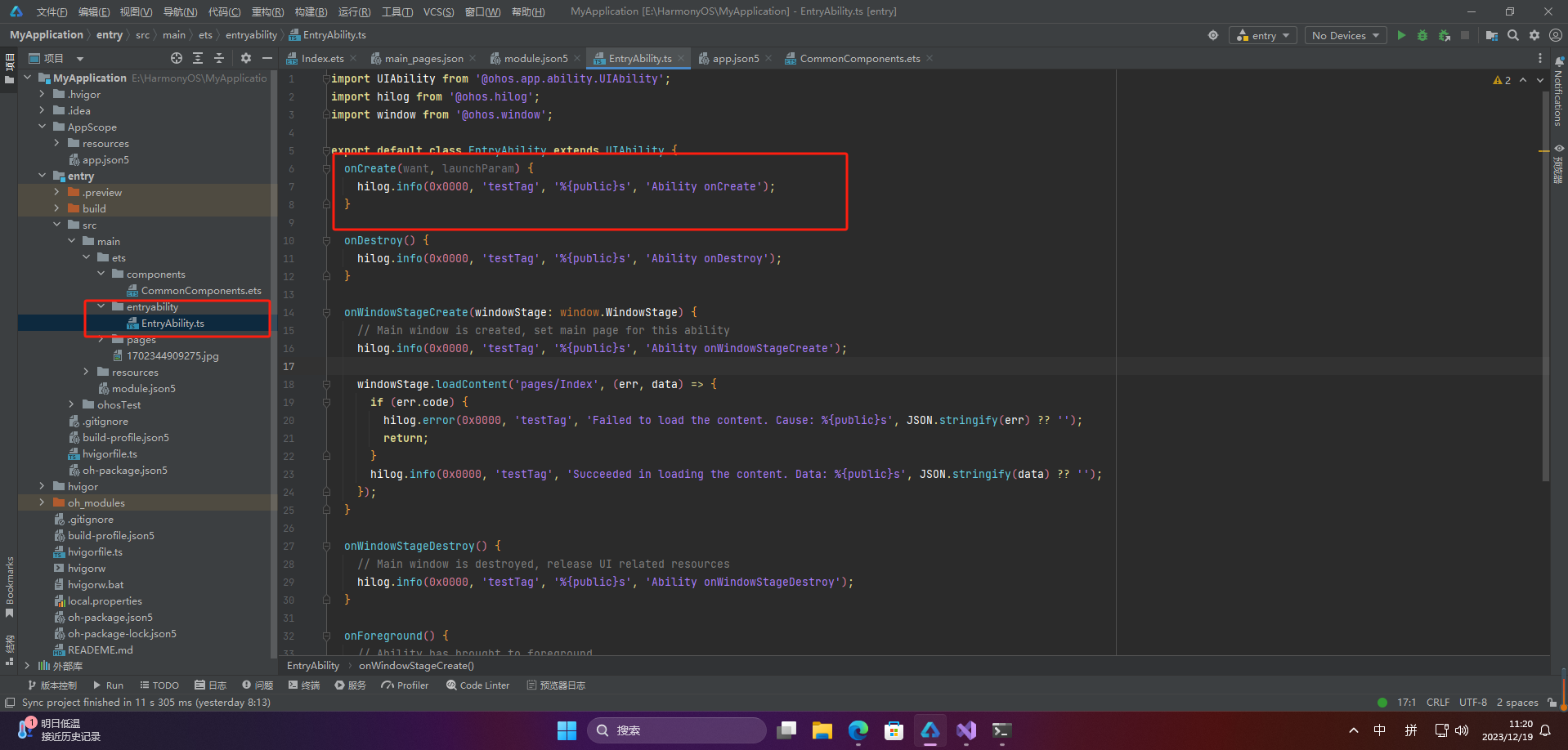This screenshot has width=1568, height=750.
Task: Open the 预览器日志 previewer log window
Action: [x=556, y=685]
